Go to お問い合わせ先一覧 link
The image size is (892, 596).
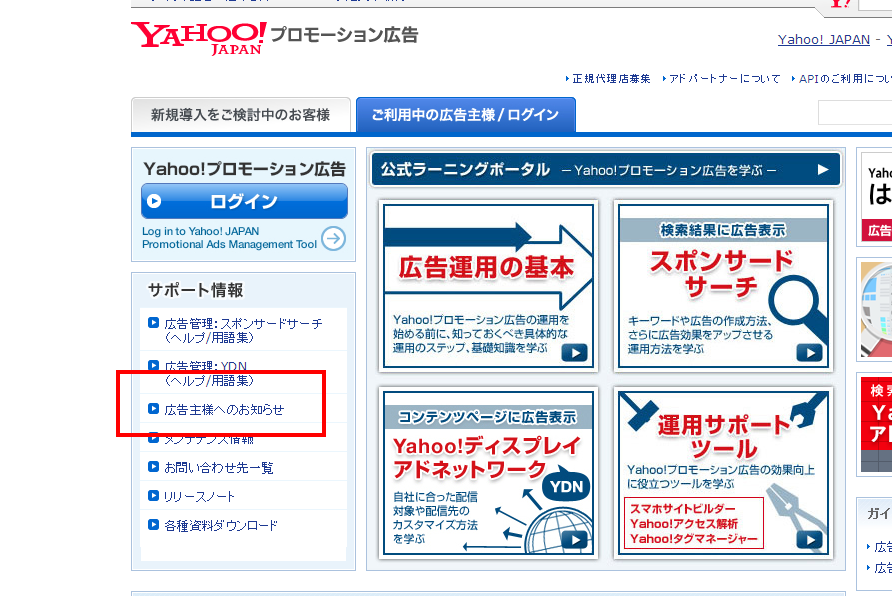pyautogui.click(x=219, y=467)
